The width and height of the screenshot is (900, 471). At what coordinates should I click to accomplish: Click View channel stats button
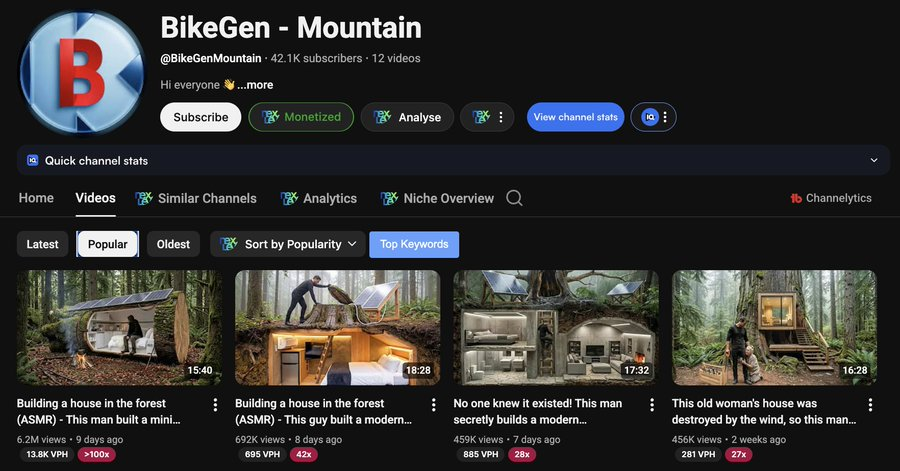coord(576,117)
